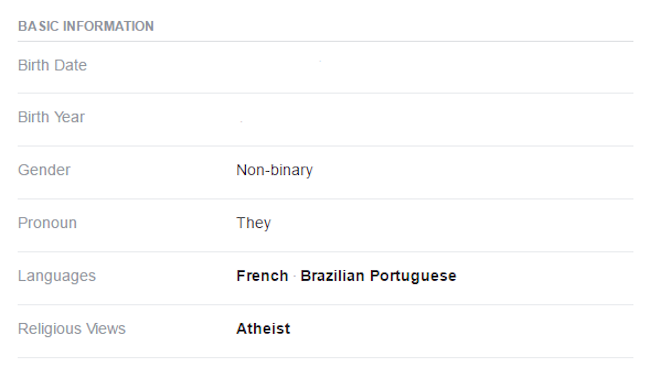Click the Pronoun field label
Image resolution: width=650 pixels, height=367 pixels.
point(47,223)
